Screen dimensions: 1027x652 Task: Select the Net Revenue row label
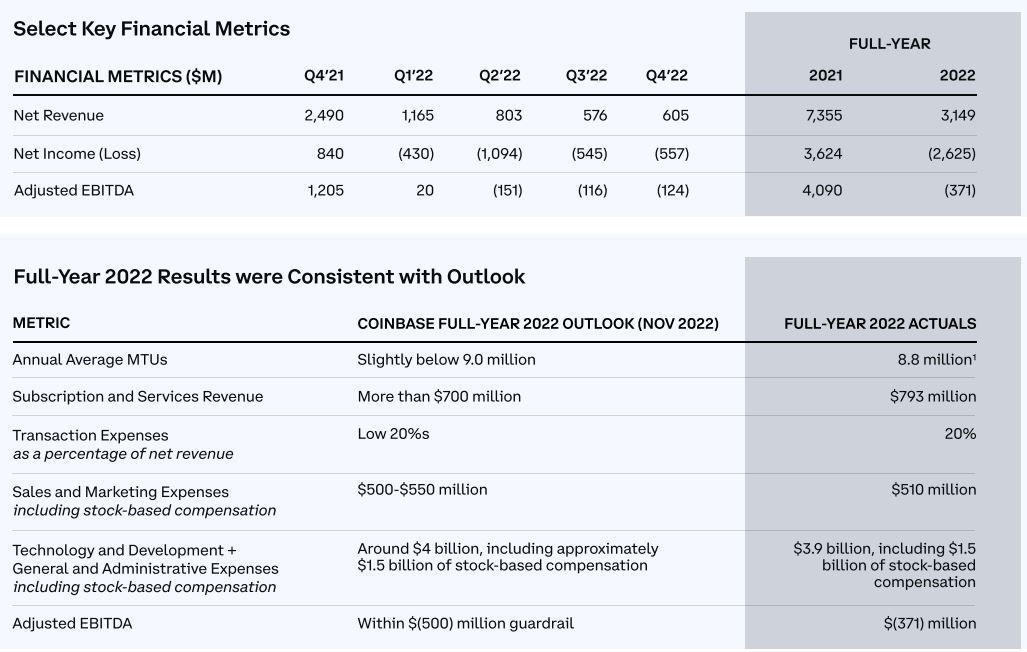[x=59, y=116]
